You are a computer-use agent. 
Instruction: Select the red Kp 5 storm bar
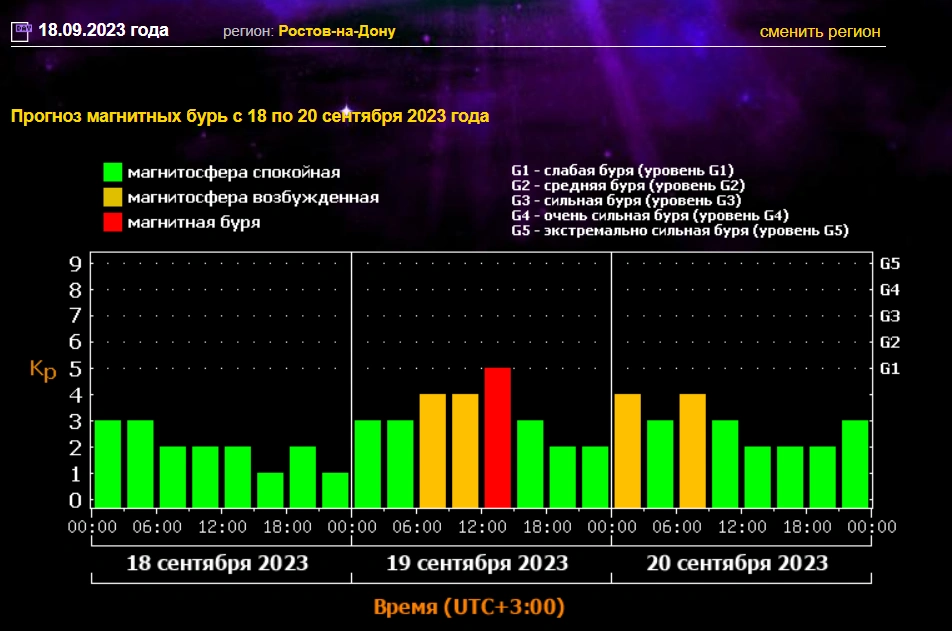[x=497, y=437]
